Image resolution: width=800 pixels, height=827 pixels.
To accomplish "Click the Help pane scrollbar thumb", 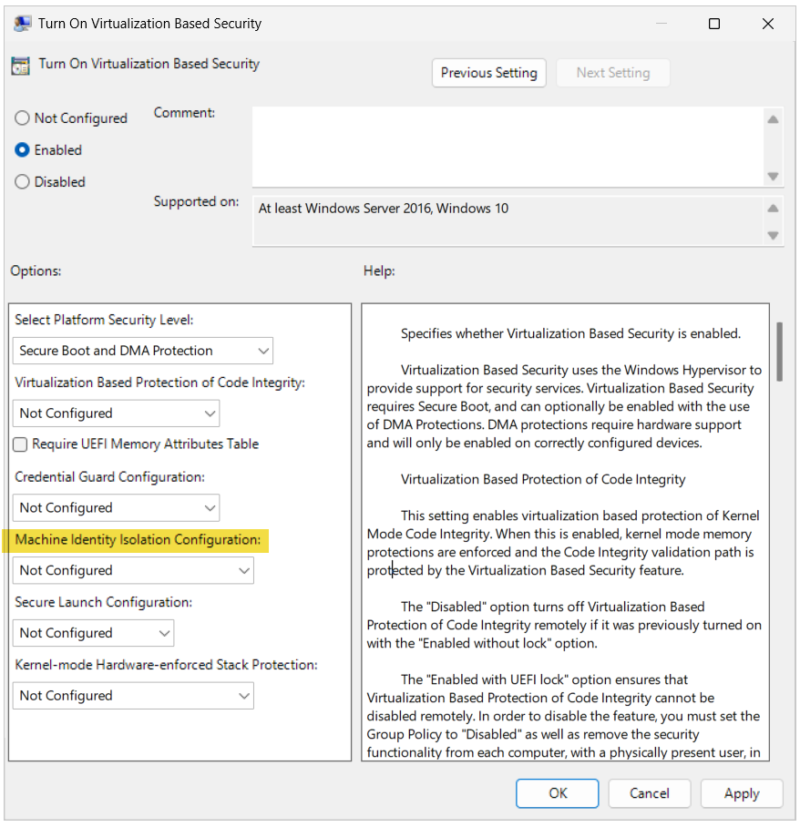I will pyautogui.click(x=779, y=351).
